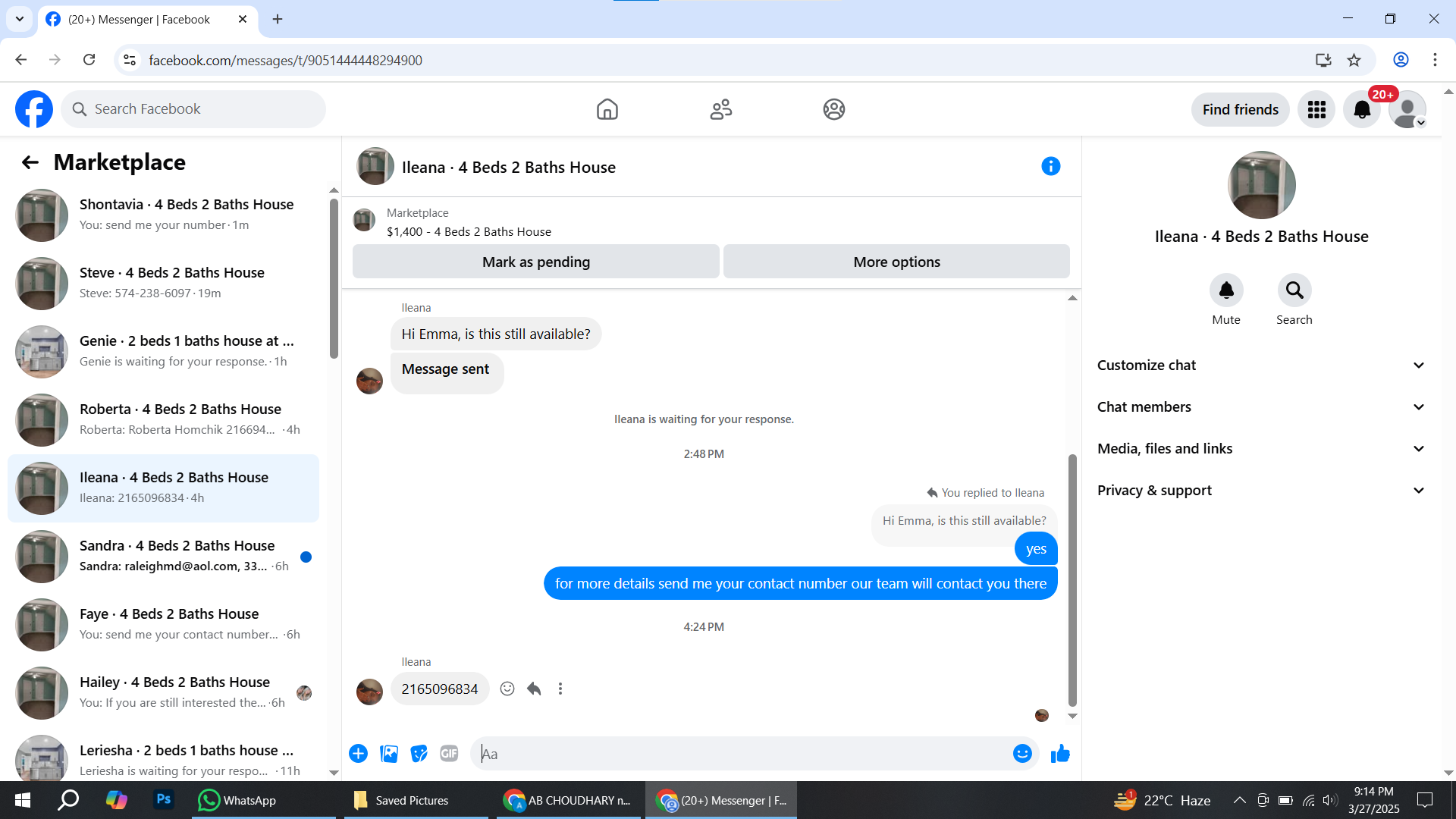This screenshot has width=1456, height=819.
Task: Click the weather widget showing 22°C Haze
Action: click(1162, 800)
